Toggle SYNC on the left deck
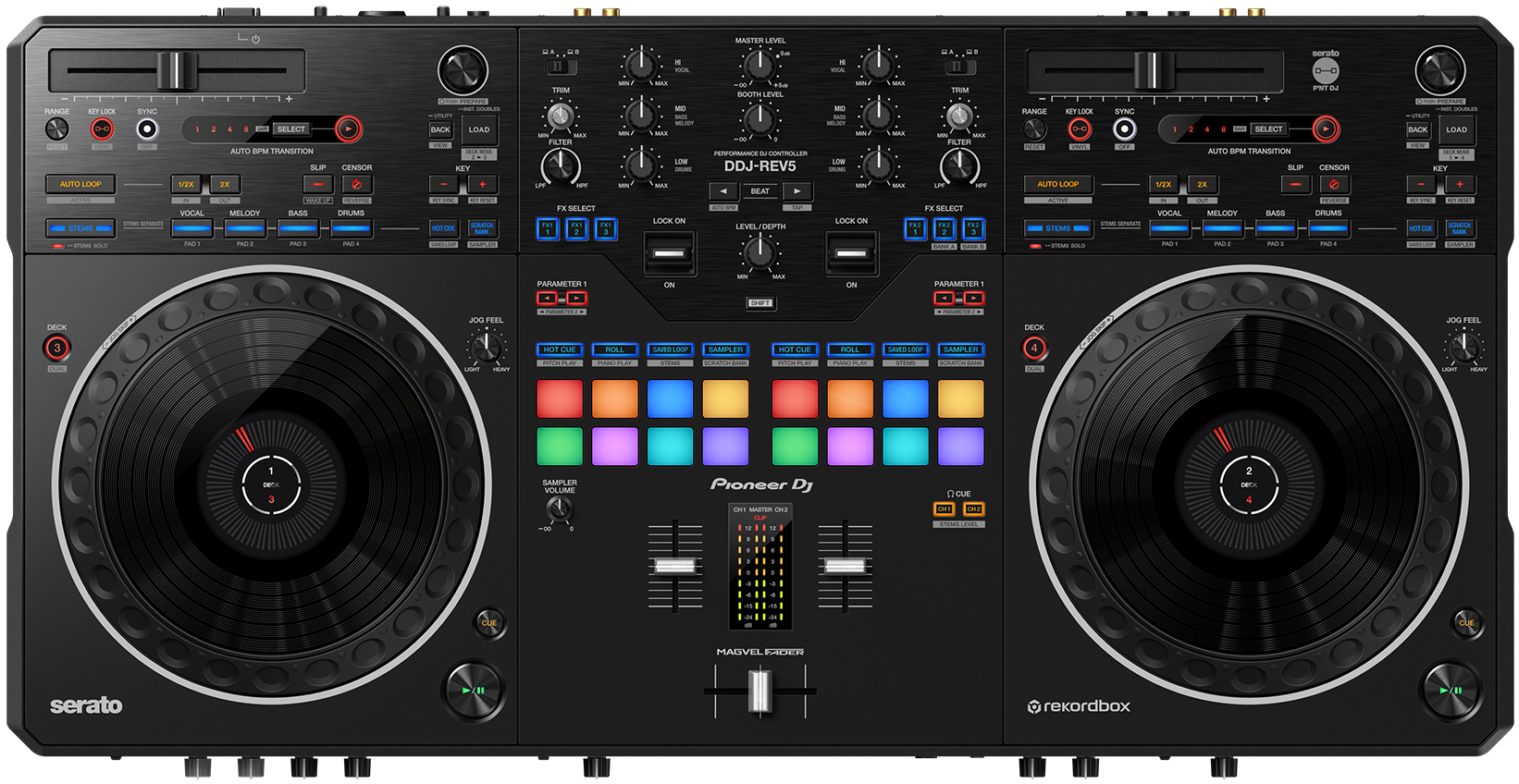The height and width of the screenshot is (784, 1519). pyautogui.click(x=147, y=129)
